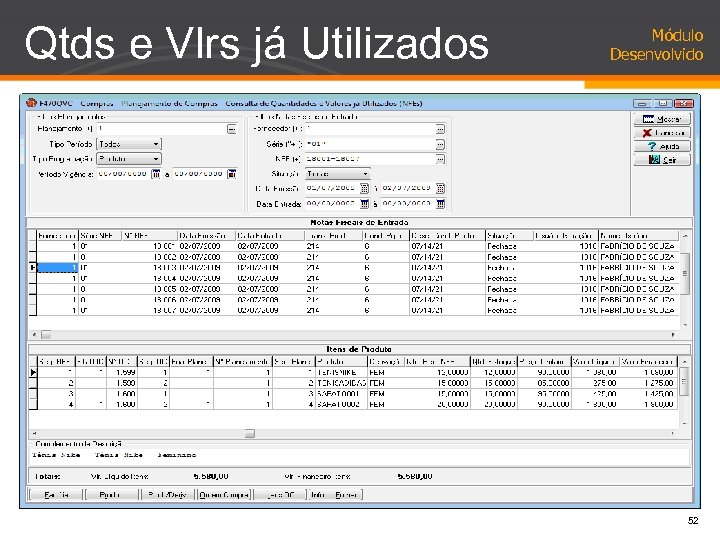The image size is (720, 540).
Task: Click the Ordem Compra button at bottom
Action: coord(224,495)
